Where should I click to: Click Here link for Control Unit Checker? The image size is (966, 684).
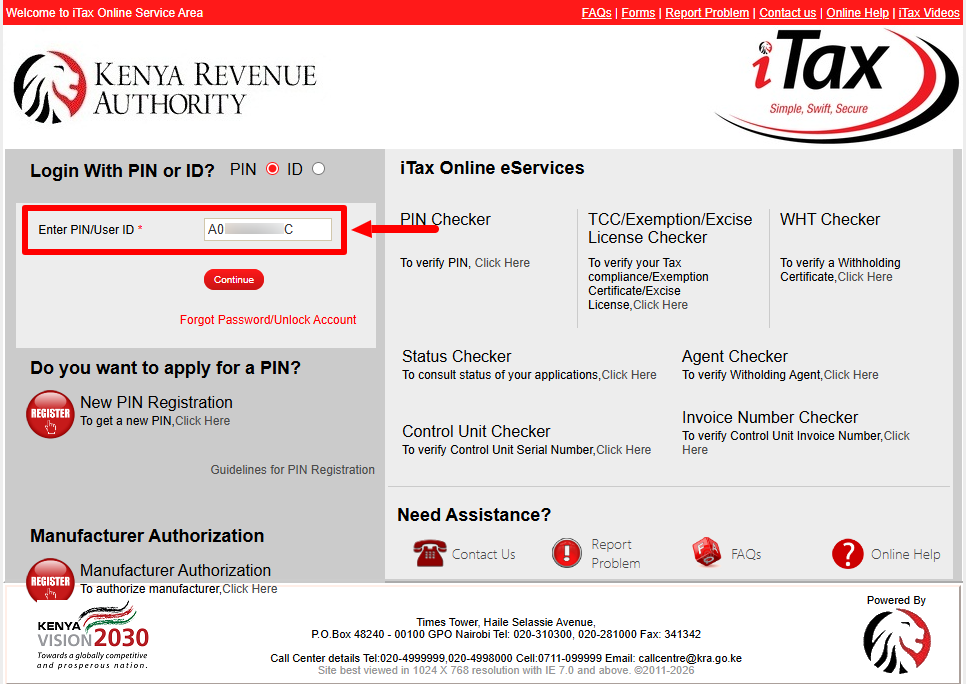[x=623, y=450]
